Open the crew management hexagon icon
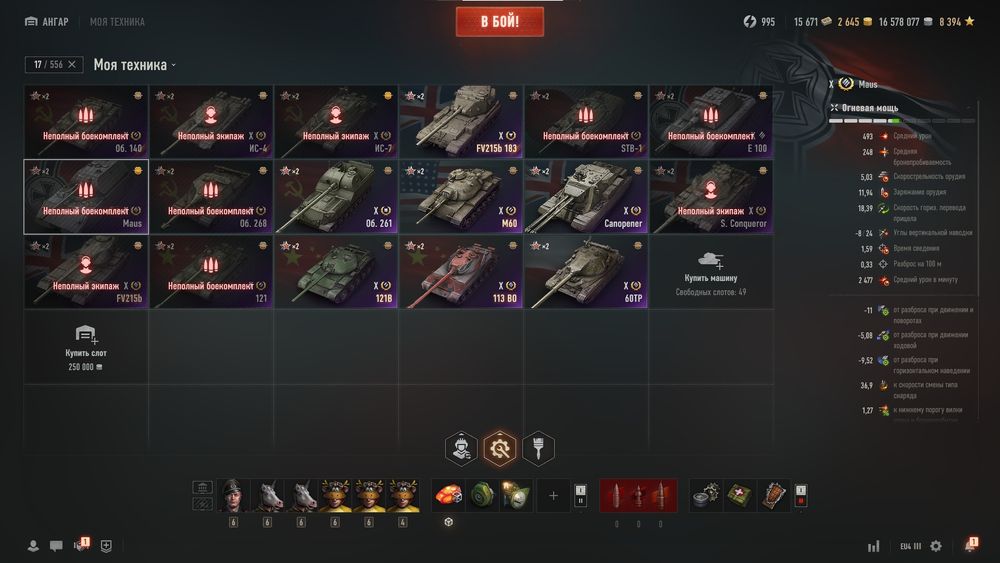 461,448
